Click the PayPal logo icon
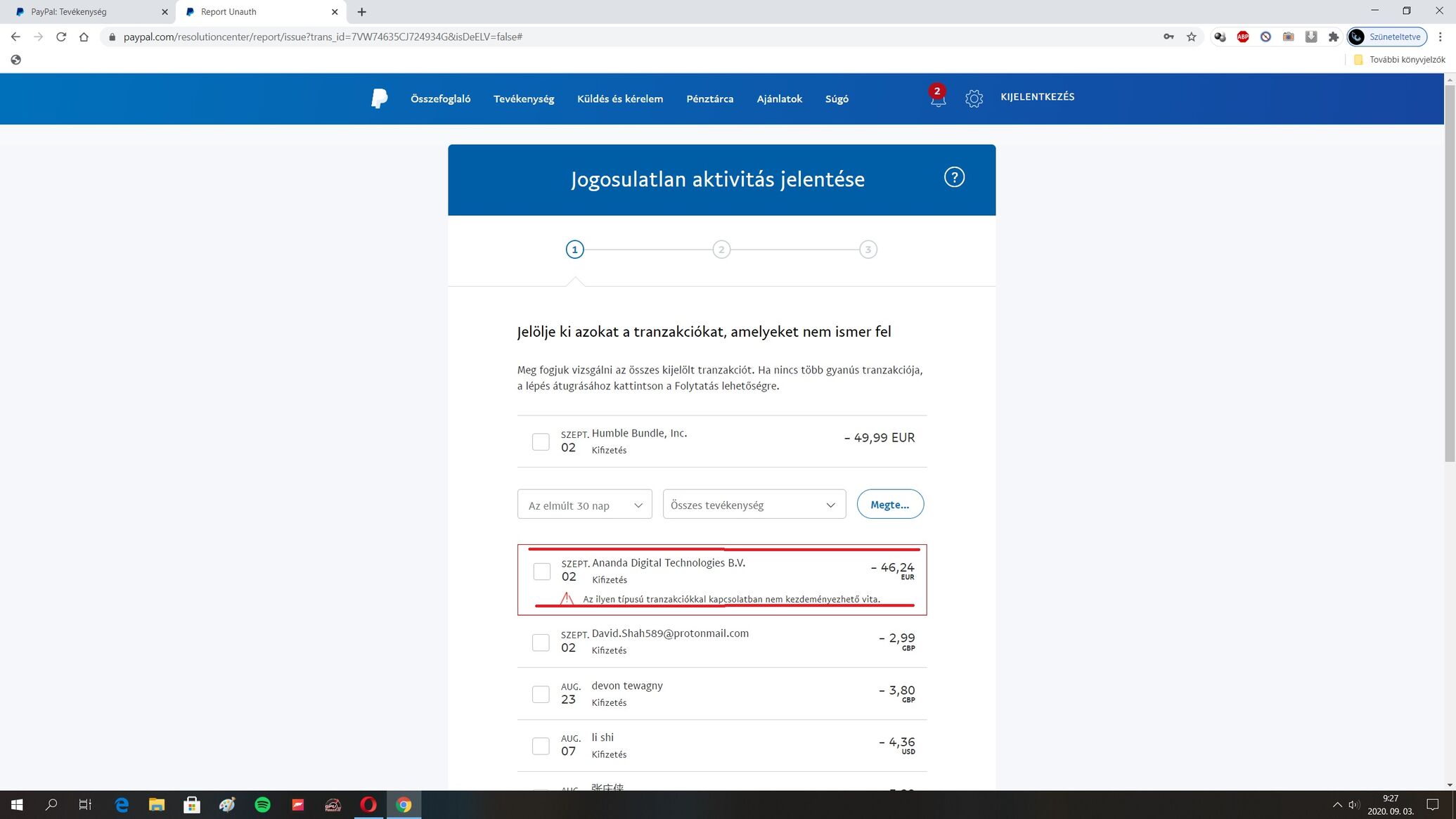Screen dimensions: 1456x819 click(x=379, y=98)
